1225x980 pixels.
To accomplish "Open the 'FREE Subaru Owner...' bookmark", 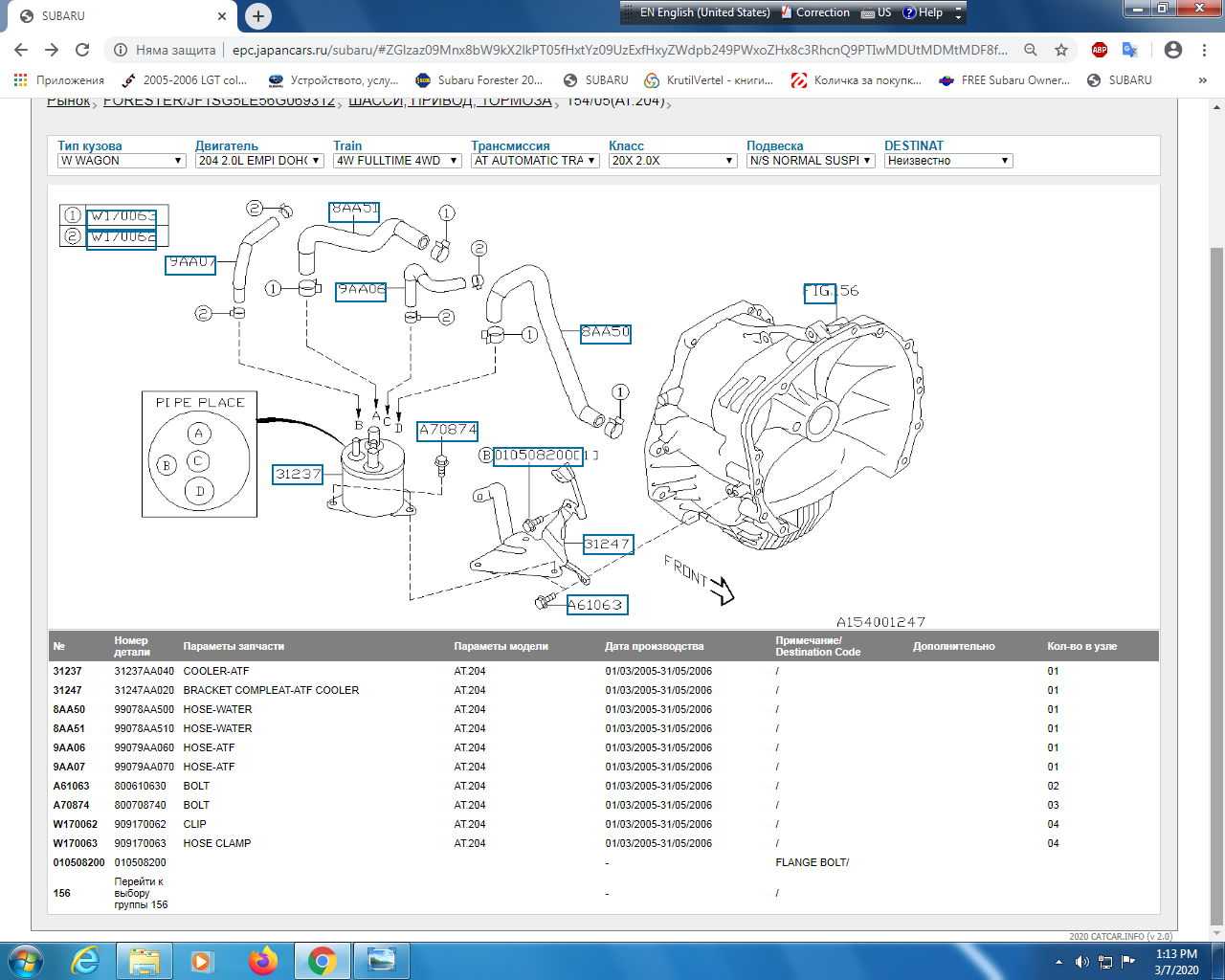I will tap(1005, 80).
